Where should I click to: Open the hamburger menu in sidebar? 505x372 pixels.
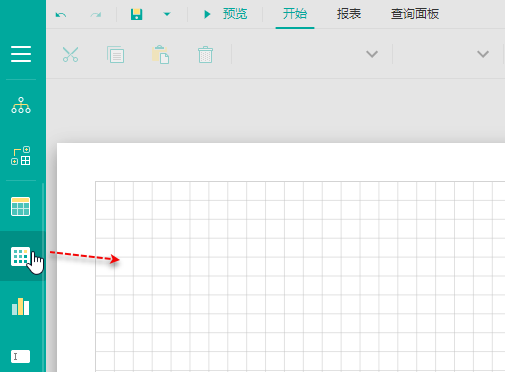click(x=21, y=54)
